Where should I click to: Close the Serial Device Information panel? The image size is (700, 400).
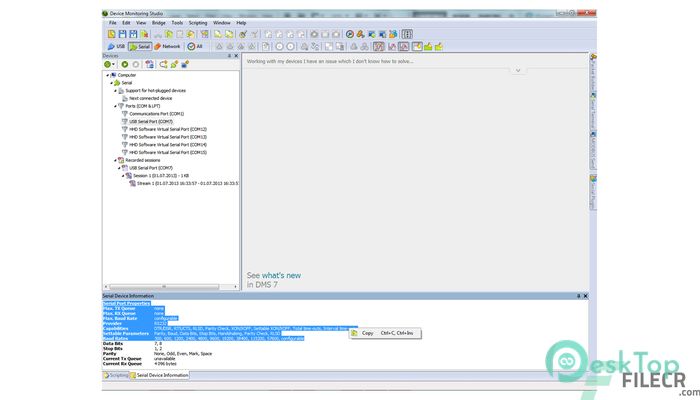tap(586, 296)
